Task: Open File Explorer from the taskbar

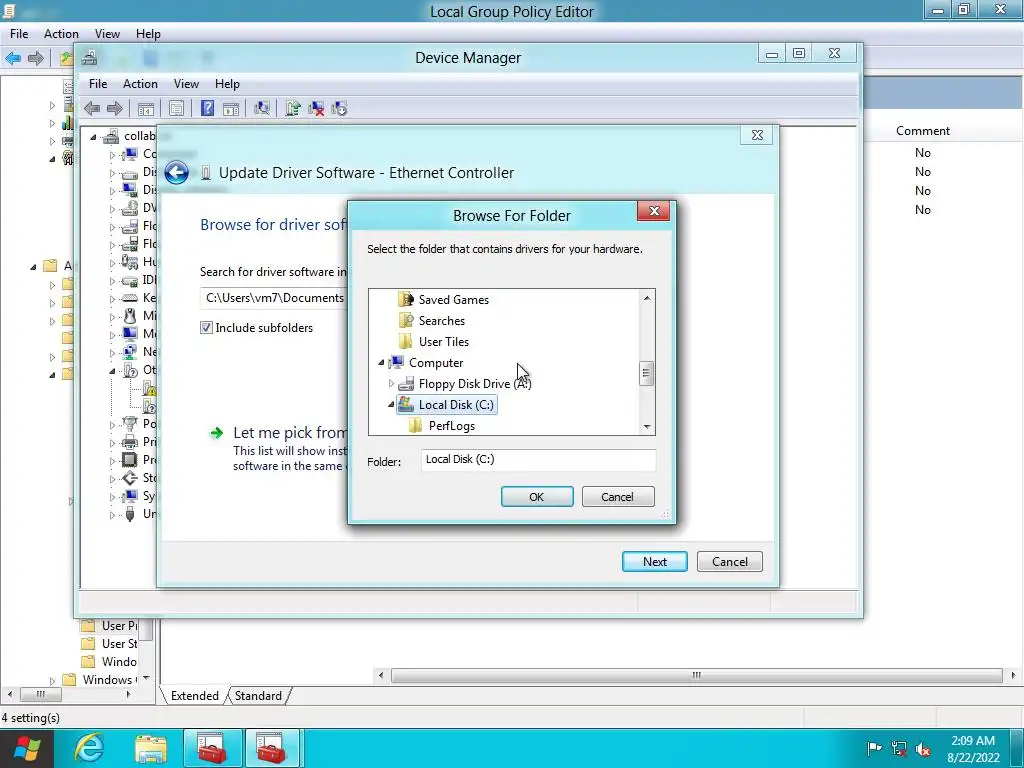Action: click(x=151, y=748)
